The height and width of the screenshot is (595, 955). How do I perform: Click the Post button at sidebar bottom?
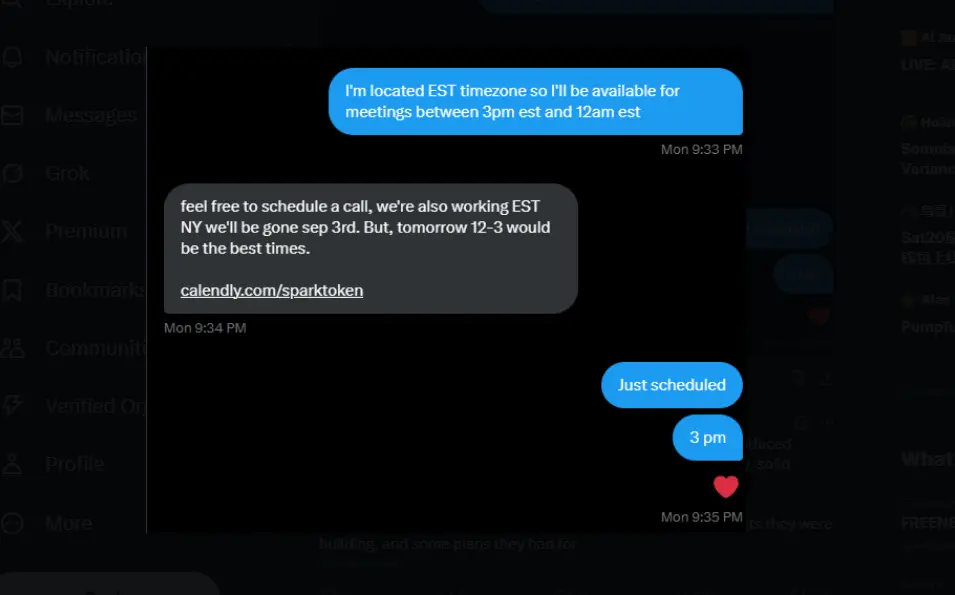tap(108, 587)
